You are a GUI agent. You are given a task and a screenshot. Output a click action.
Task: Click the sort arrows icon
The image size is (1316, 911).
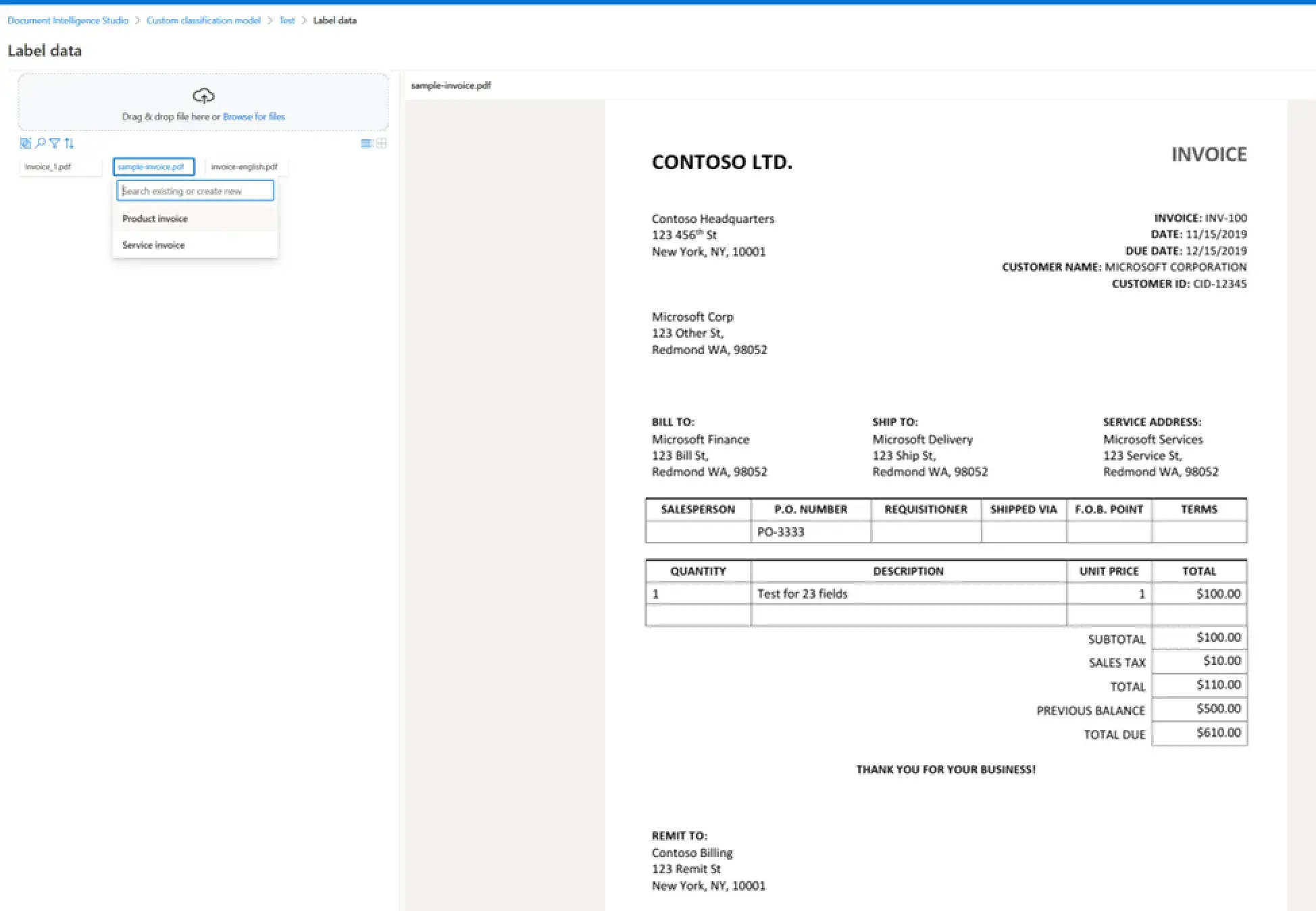[69, 143]
